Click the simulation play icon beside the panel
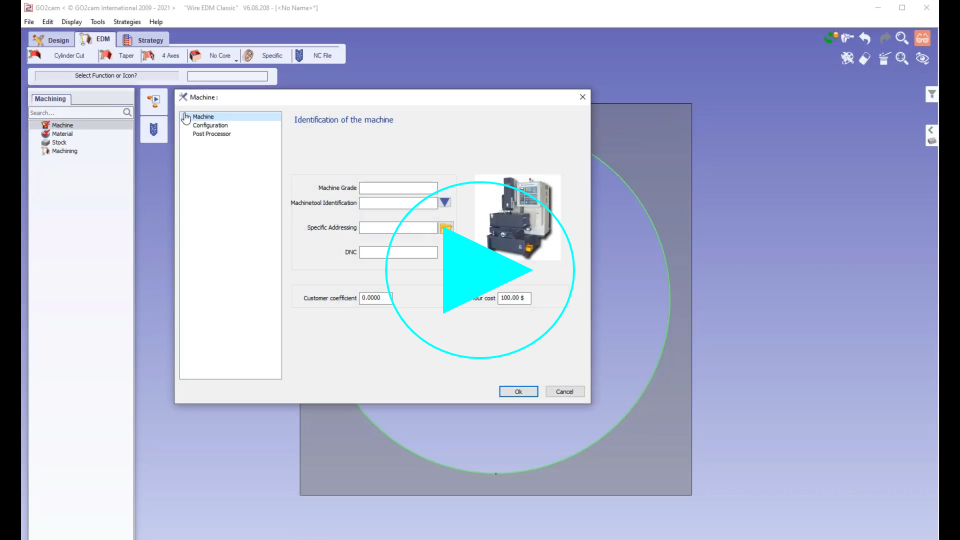The image size is (960, 540). pyautogui.click(x=154, y=101)
